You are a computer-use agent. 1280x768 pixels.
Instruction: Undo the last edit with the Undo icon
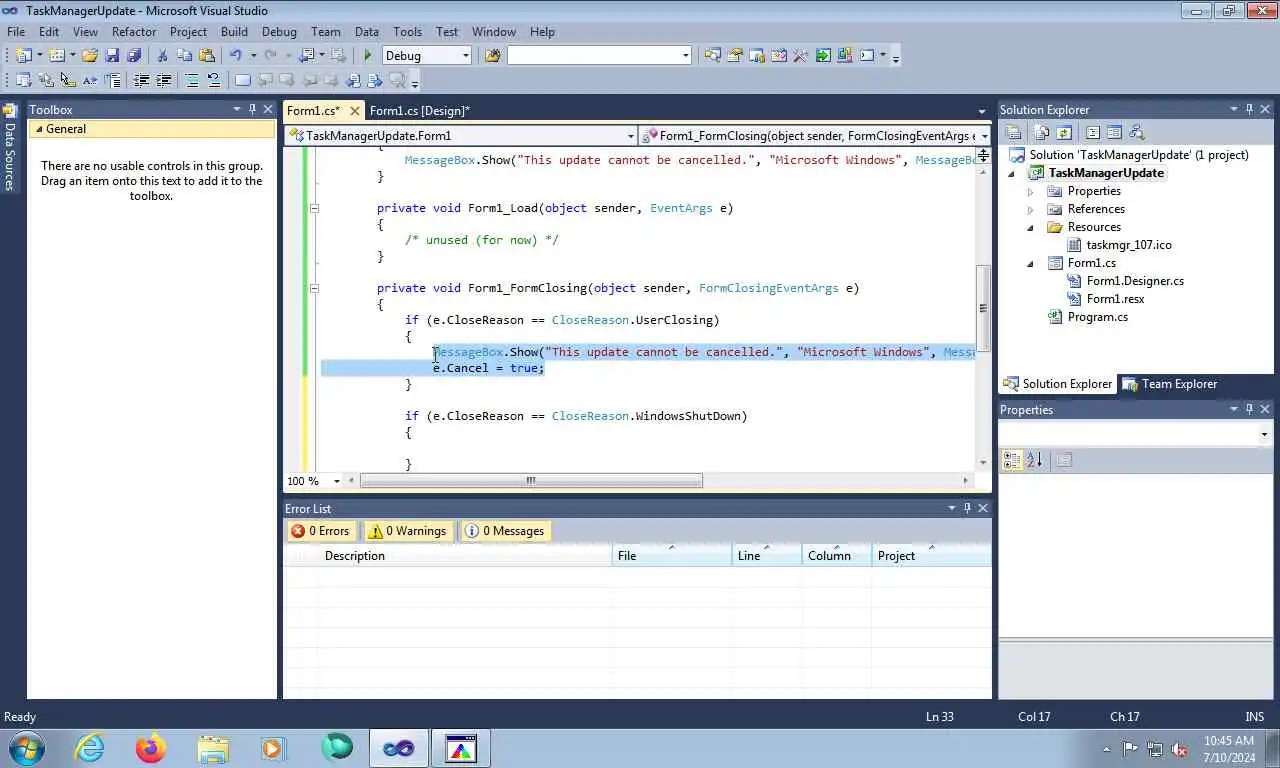[235, 56]
